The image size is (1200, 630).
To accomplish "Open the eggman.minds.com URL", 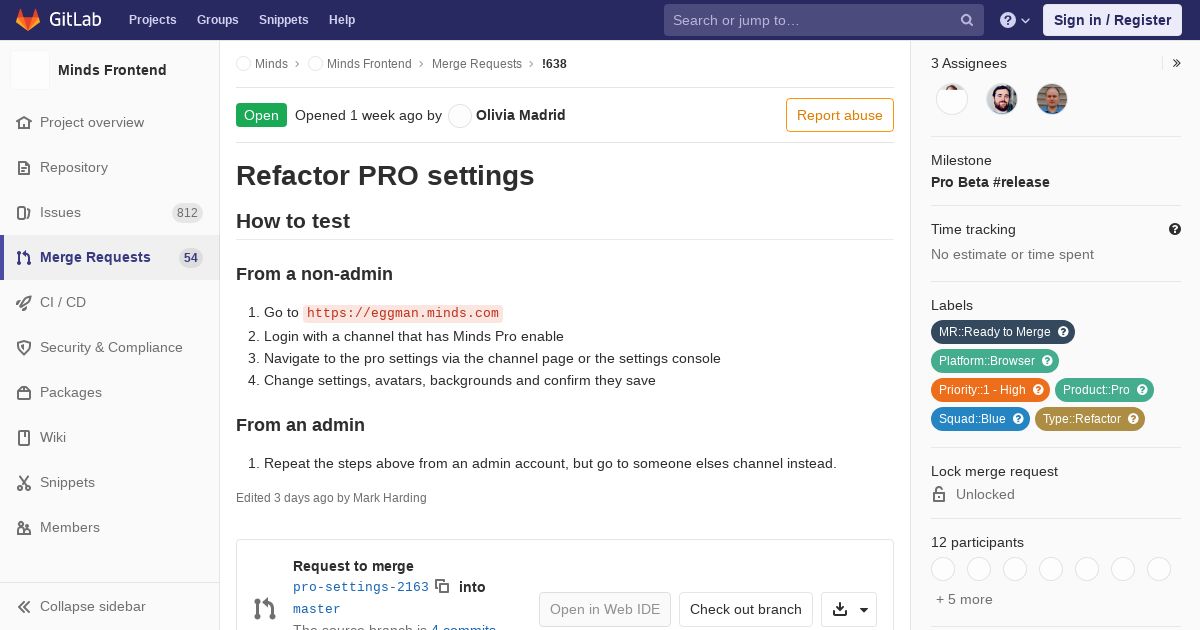I will click(x=403, y=313).
